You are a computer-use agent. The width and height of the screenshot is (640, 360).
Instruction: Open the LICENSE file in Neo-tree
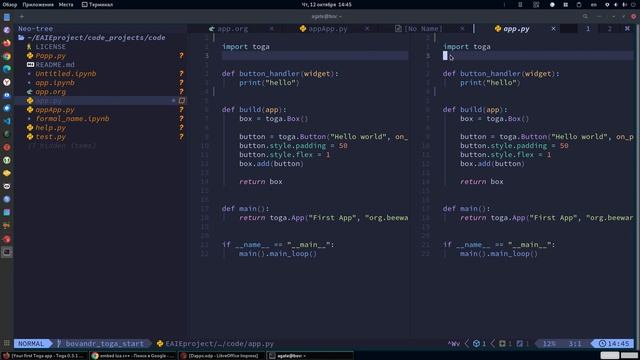click(50, 47)
